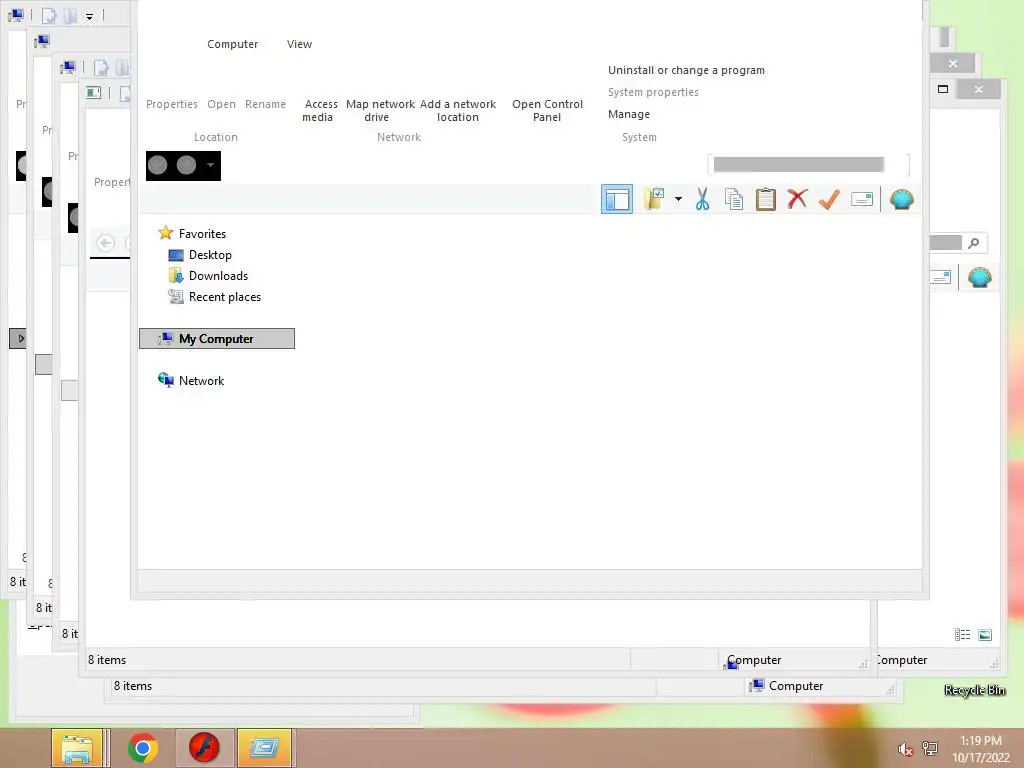1024x768 pixels.
Task: Select Recent places under Favorites
Action: [x=225, y=297]
